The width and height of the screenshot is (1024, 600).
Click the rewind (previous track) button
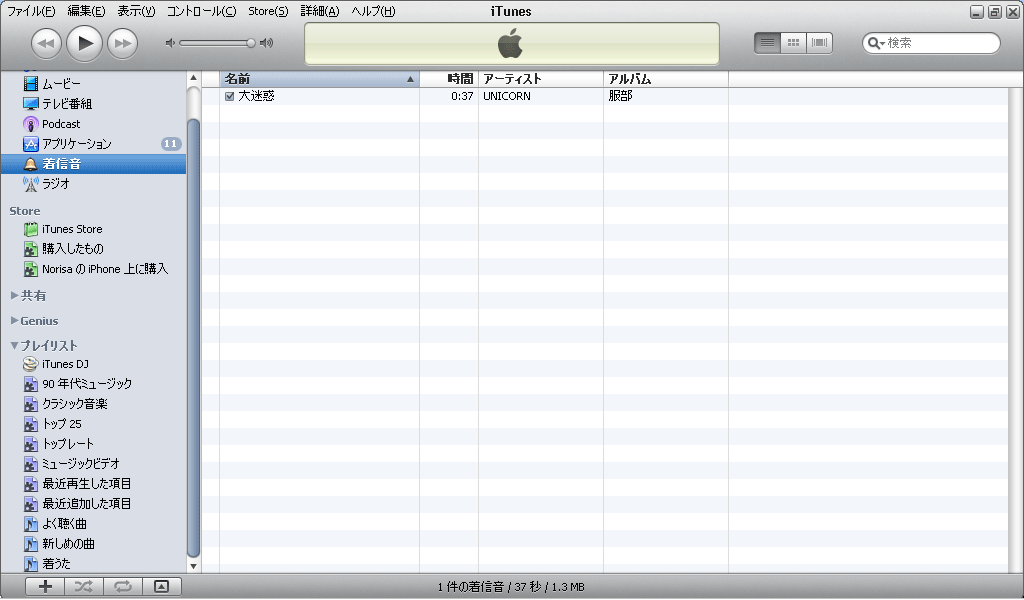coord(46,44)
